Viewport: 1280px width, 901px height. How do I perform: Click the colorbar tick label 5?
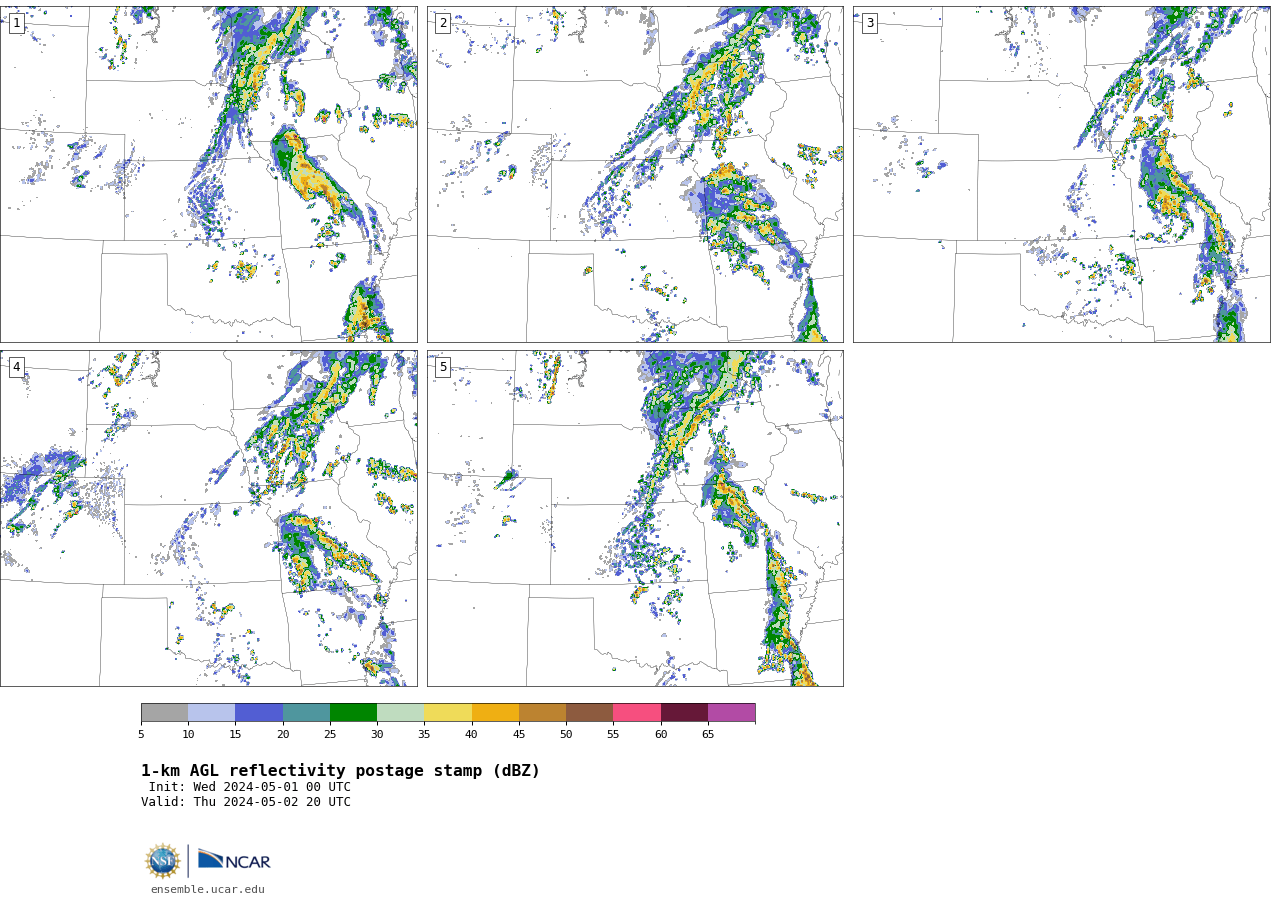pyautogui.click(x=141, y=735)
